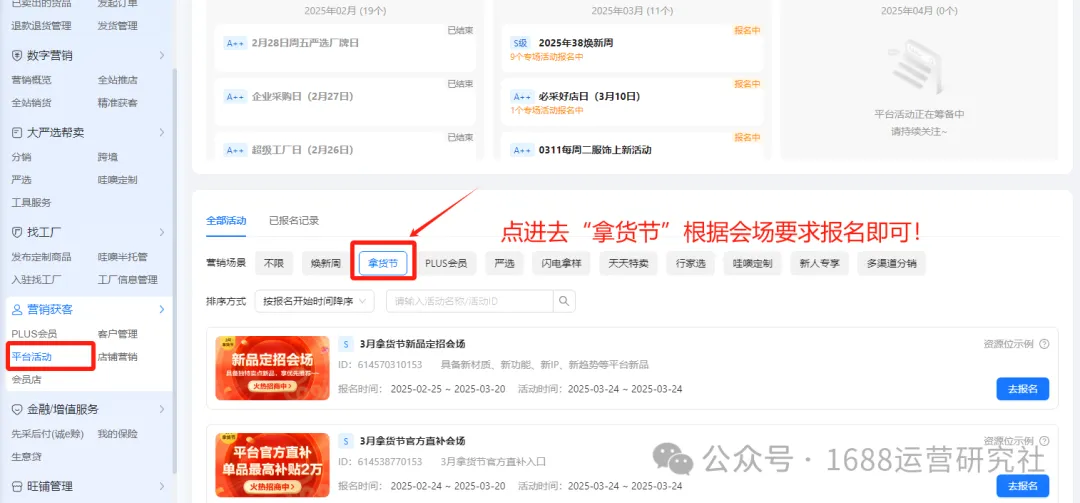The width and height of the screenshot is (1080, 503).
Task: Collapse the 营销获客 section chevron
Action: click(162, 309)
